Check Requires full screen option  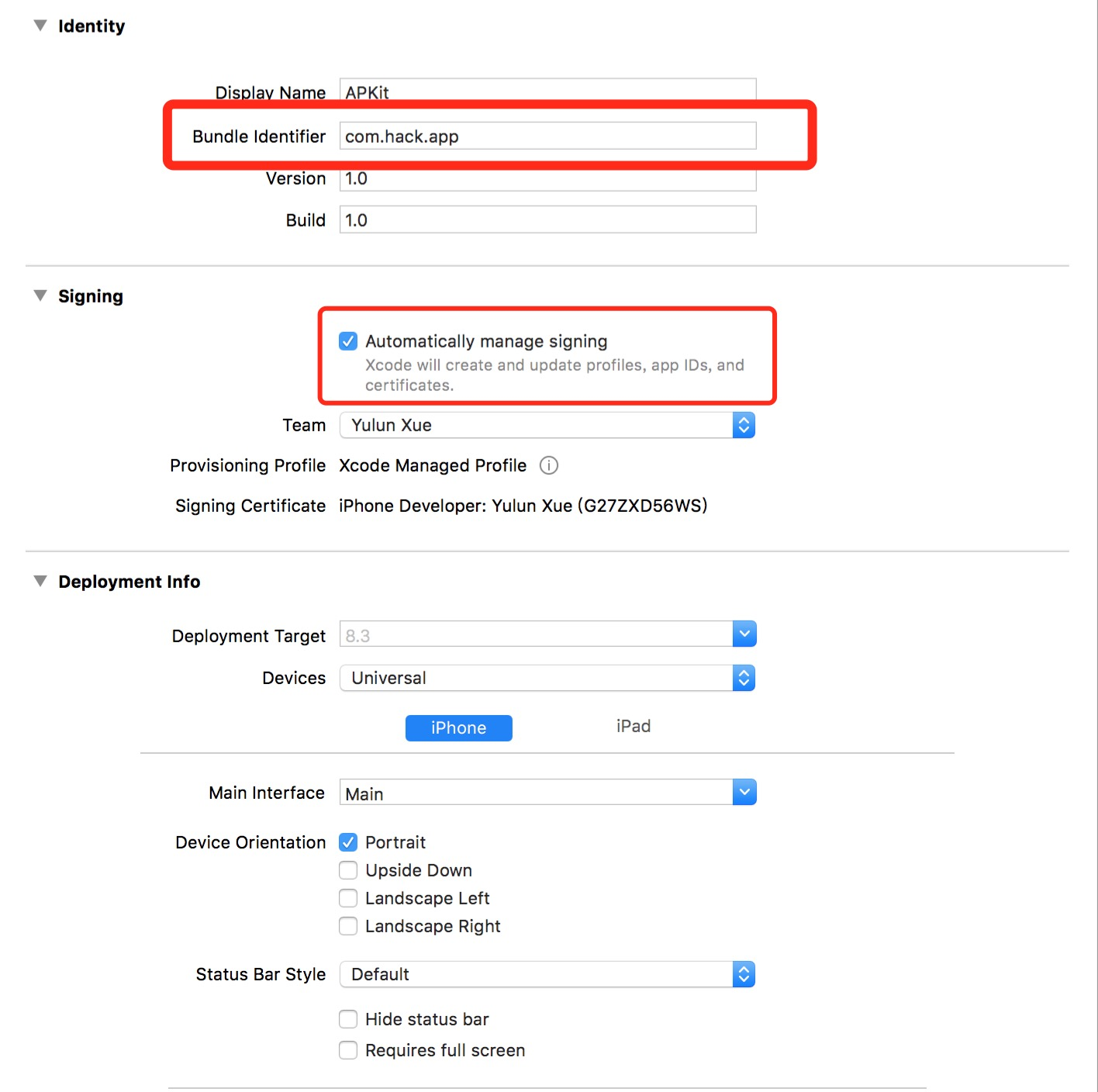coord(348,1050)
